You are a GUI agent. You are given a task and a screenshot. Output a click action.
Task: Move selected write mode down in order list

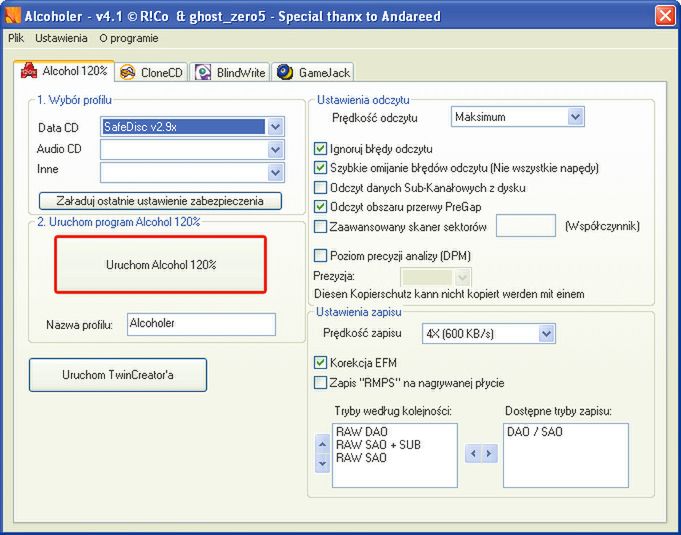pyautogui.click(x=322, y=463)
